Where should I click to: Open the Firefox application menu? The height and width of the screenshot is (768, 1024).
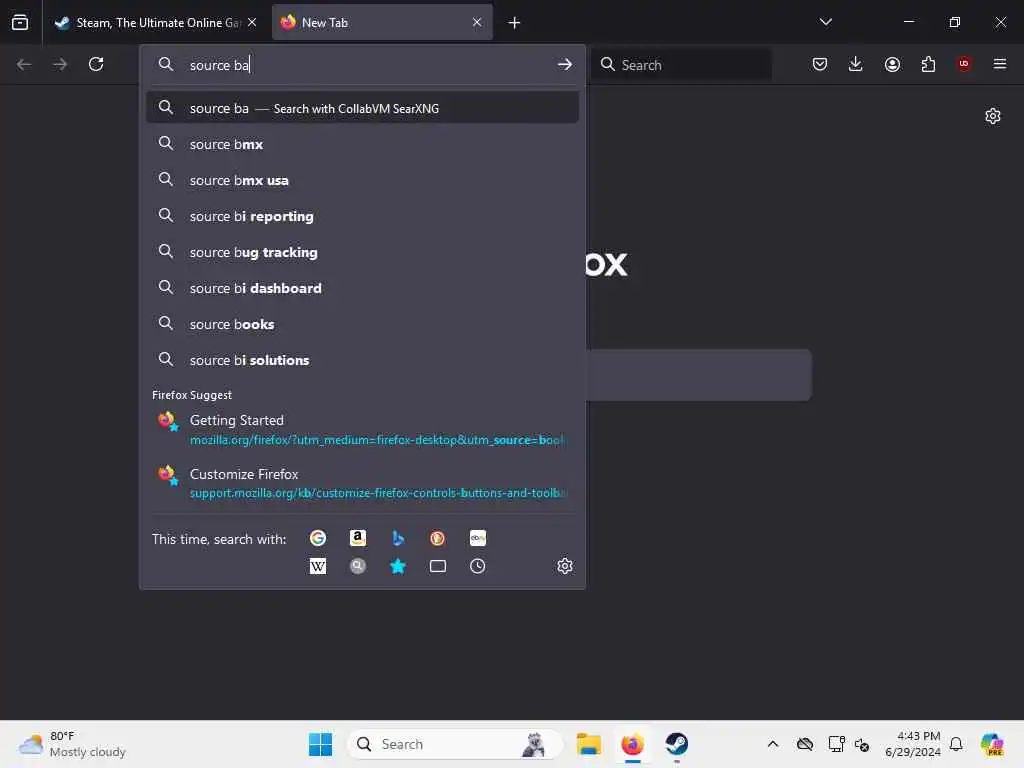pyautogui.click(x=1000, y=64)
